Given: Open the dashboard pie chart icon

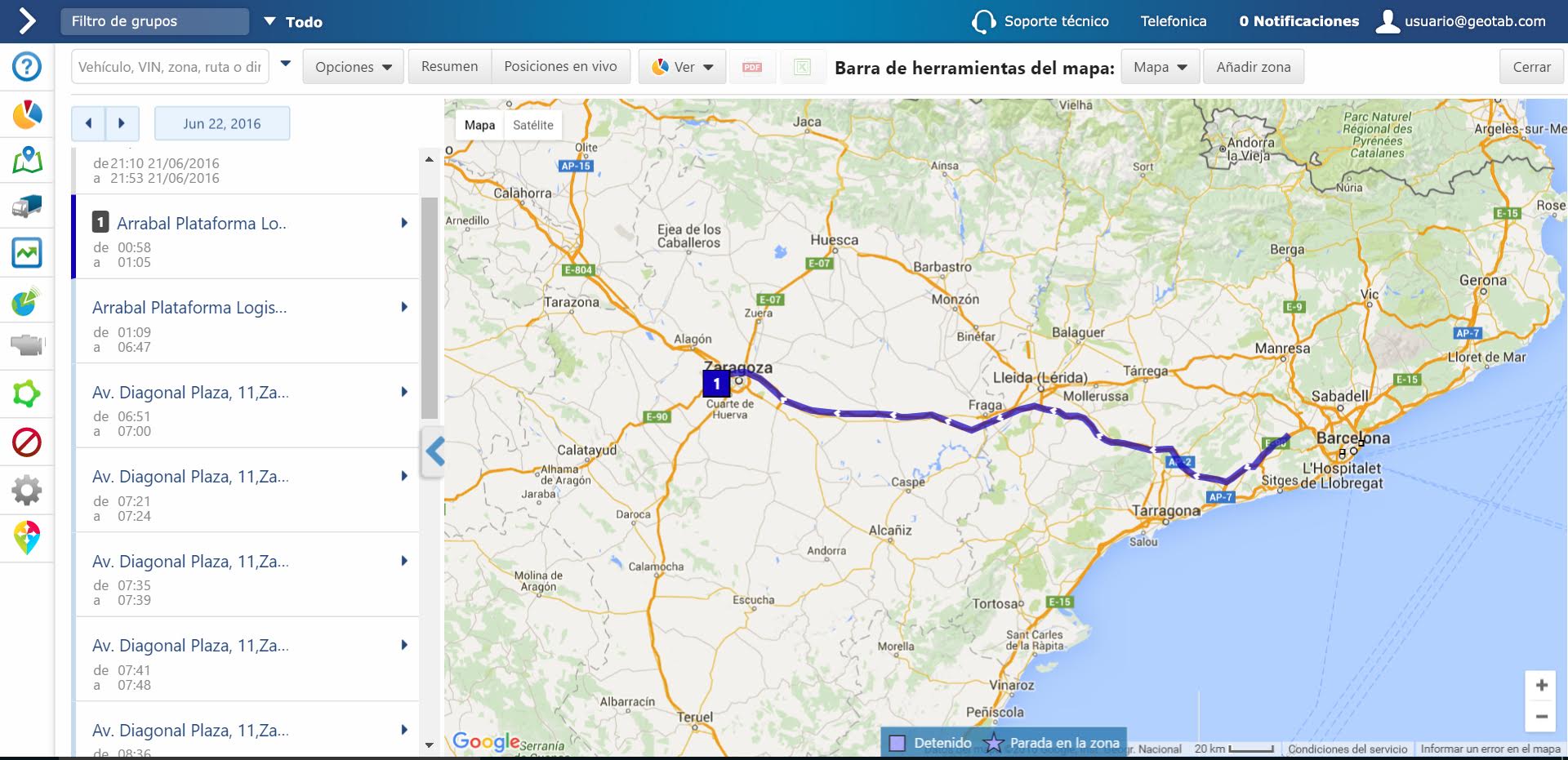Looking at the screenshot, I should point(27,115).
